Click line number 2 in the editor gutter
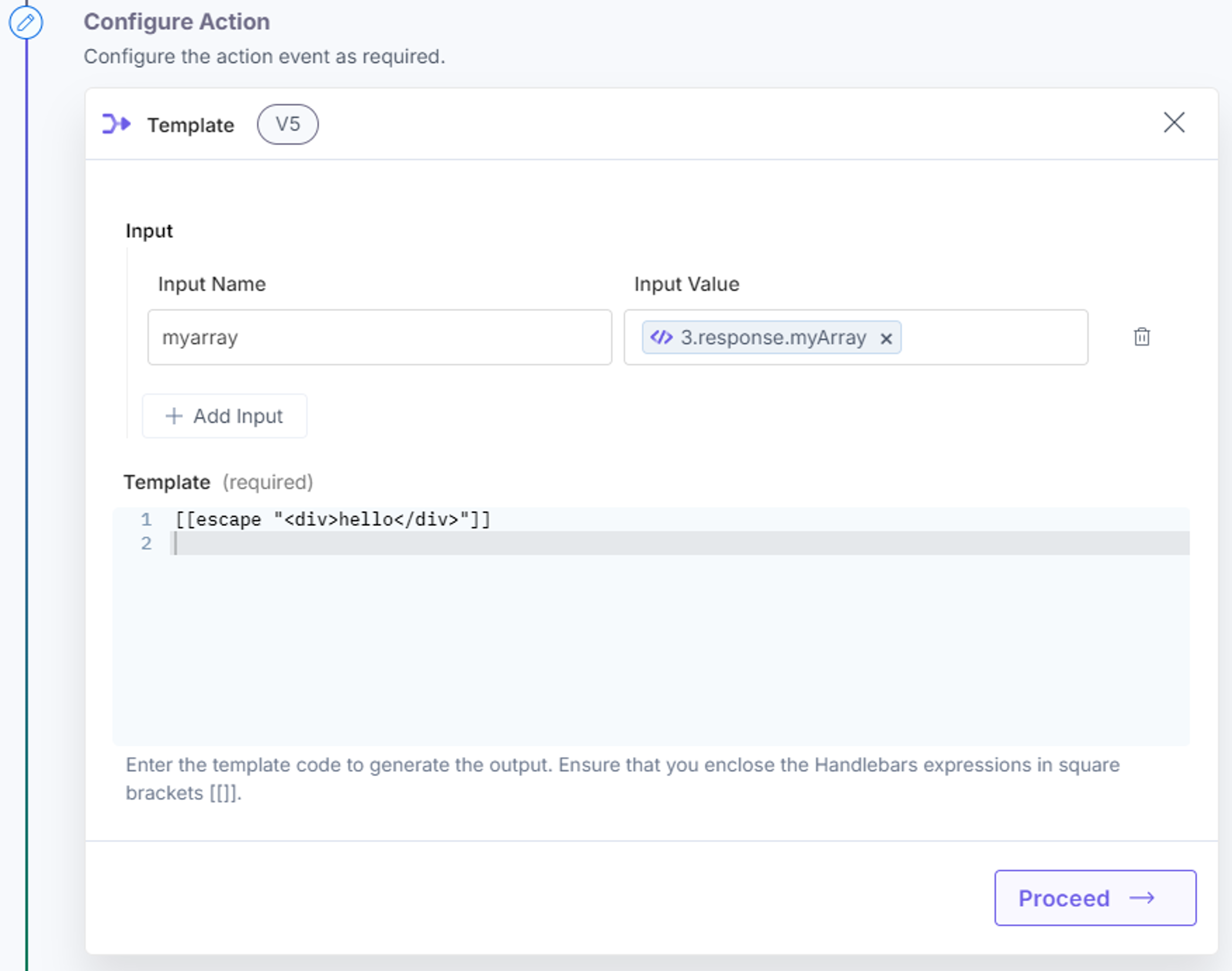 147,543
